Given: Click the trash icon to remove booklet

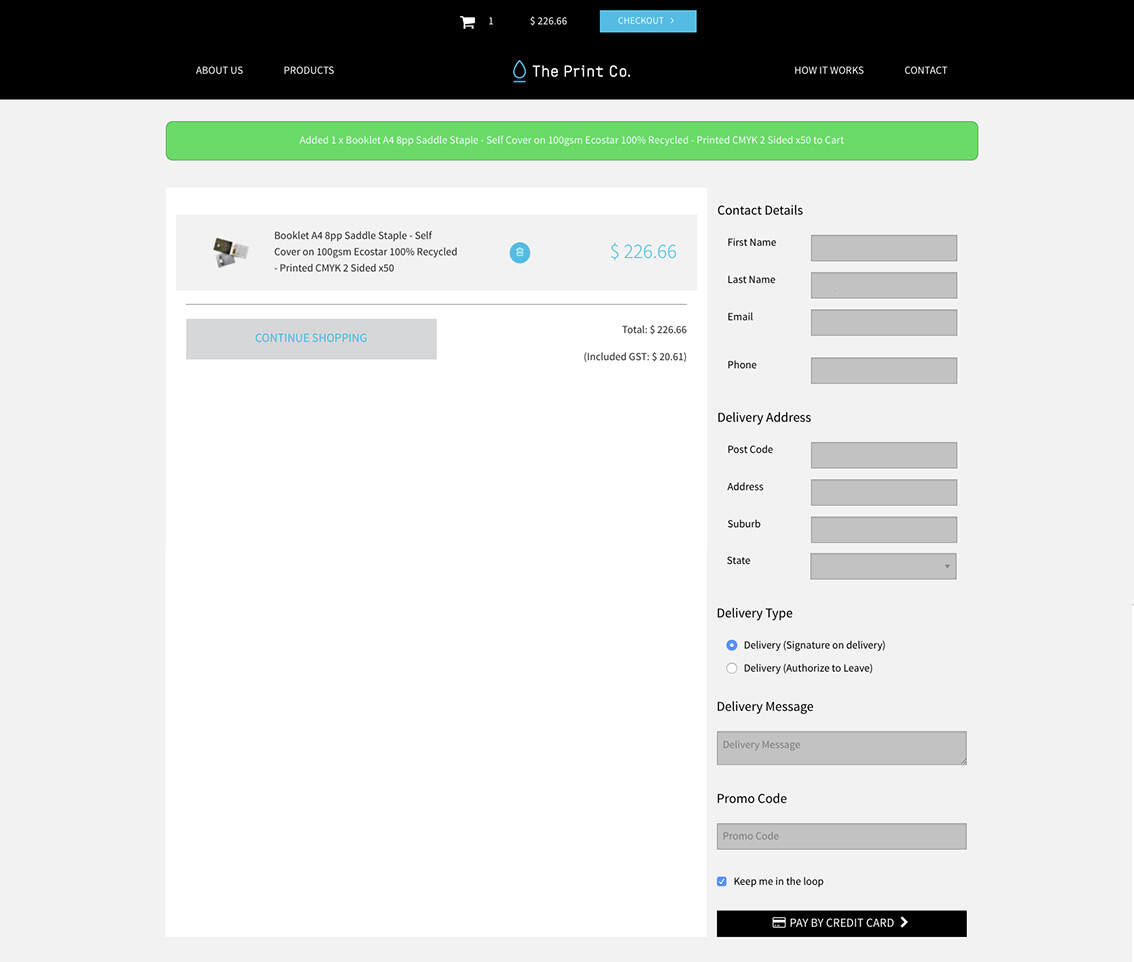Looking at the screenshot, I should 519,253.
